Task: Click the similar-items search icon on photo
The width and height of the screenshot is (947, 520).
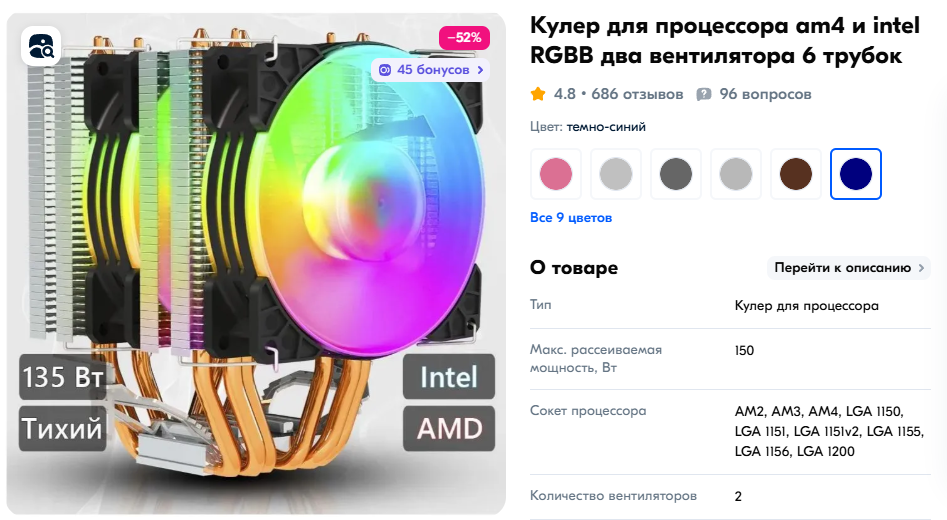Action: pos(41,46)
